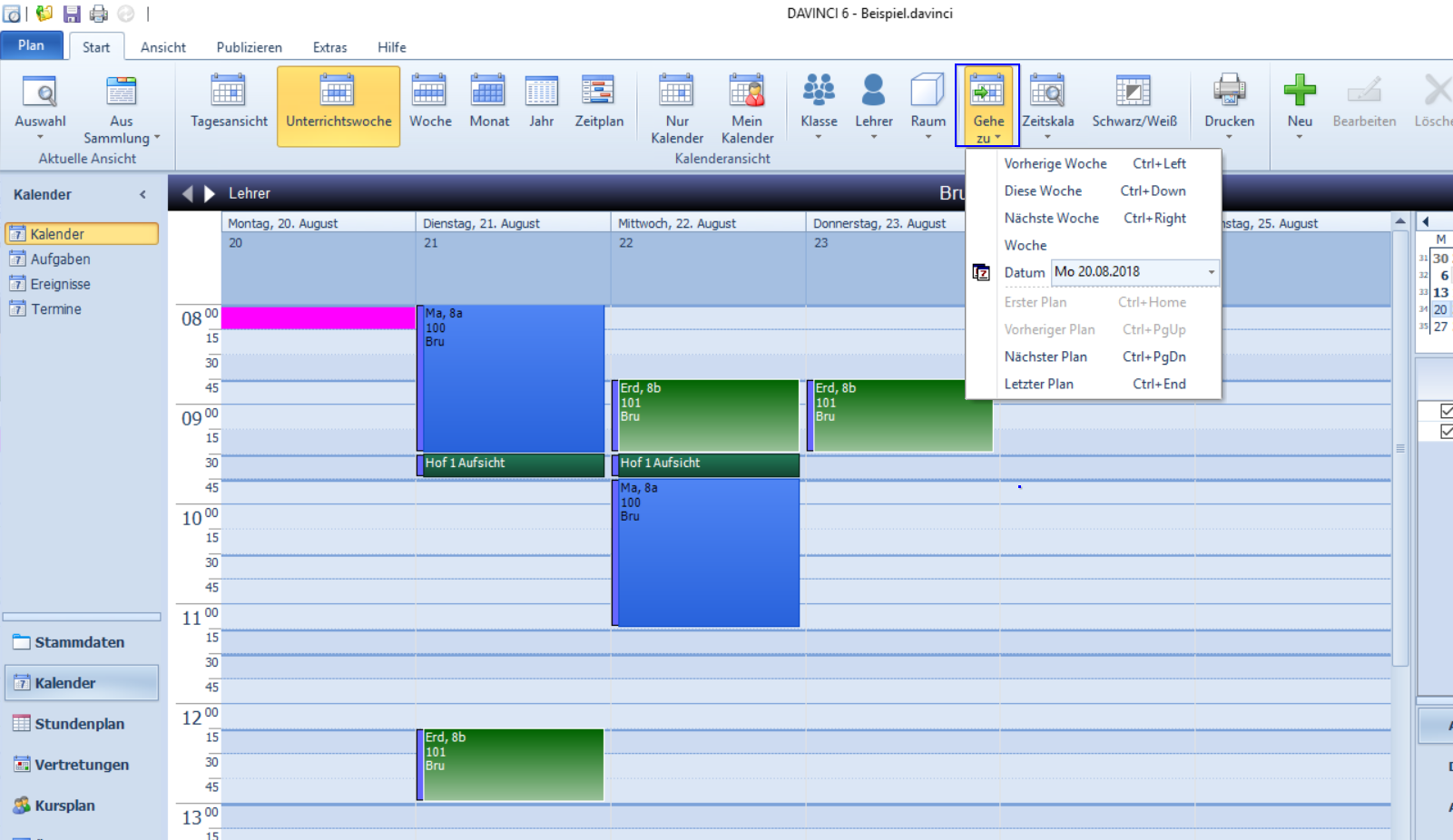Image resolution: width=1453 pixels, height=840 pixels.
Task: Choose the Woche menu entry
Action: point(1094,245)
